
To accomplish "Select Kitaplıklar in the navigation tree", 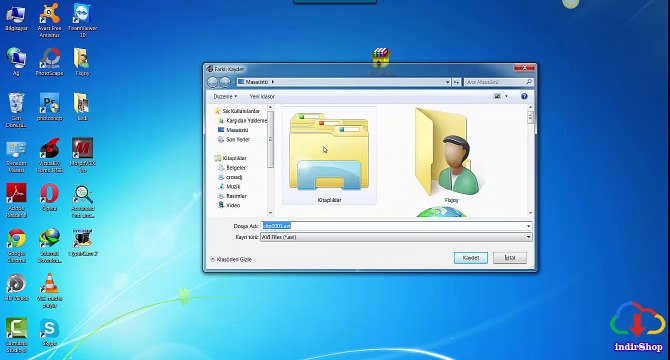I will (231, 158).
